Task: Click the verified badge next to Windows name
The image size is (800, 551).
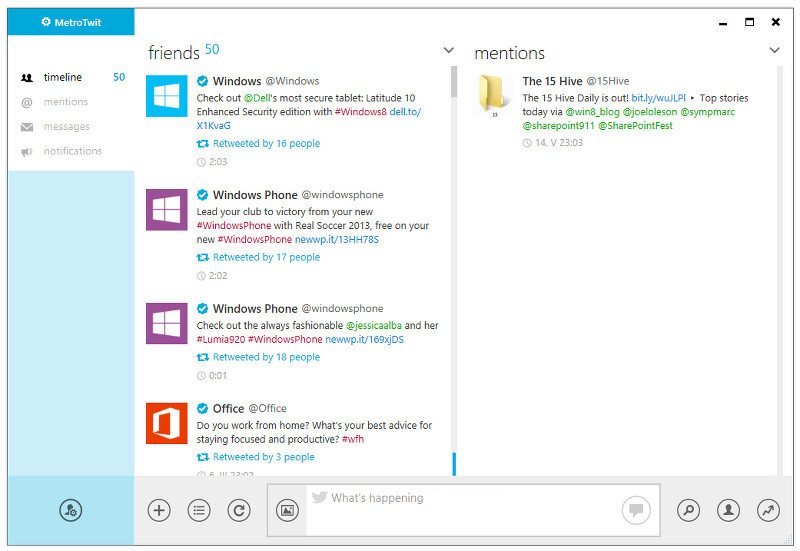Action: coord(203,81)
